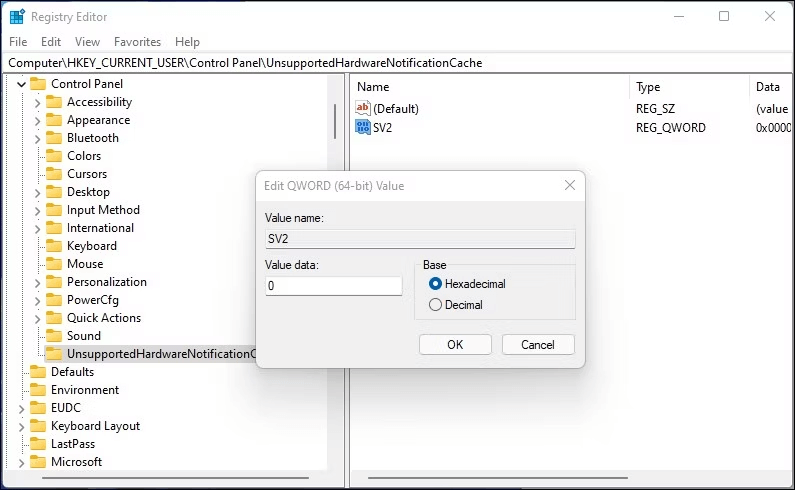Select the Decimal base option

click(435, 305)
